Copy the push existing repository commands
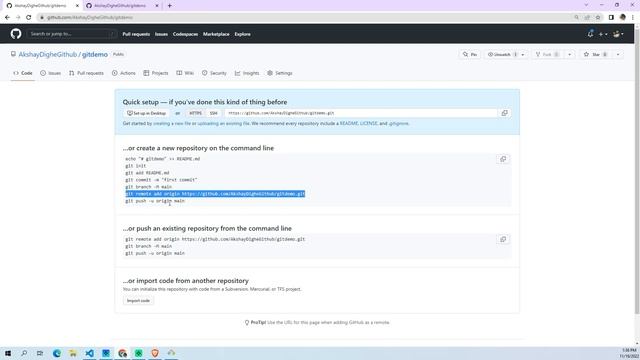Screen dimensions: 640x360 coord(503,239)
